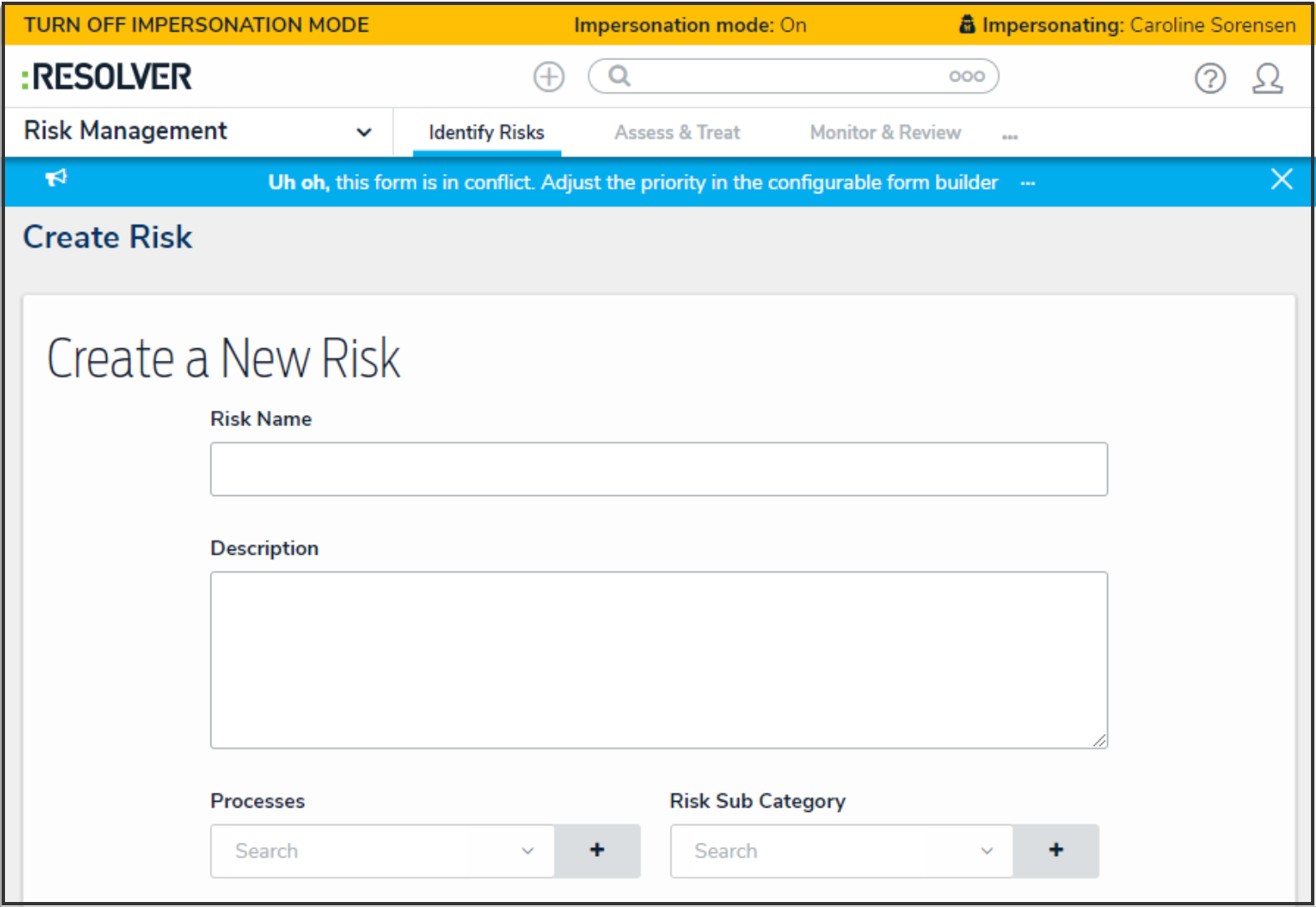This screenshot has height=907, width=1316.
Task: Focus the Risk Name input field
Action: 659,469
